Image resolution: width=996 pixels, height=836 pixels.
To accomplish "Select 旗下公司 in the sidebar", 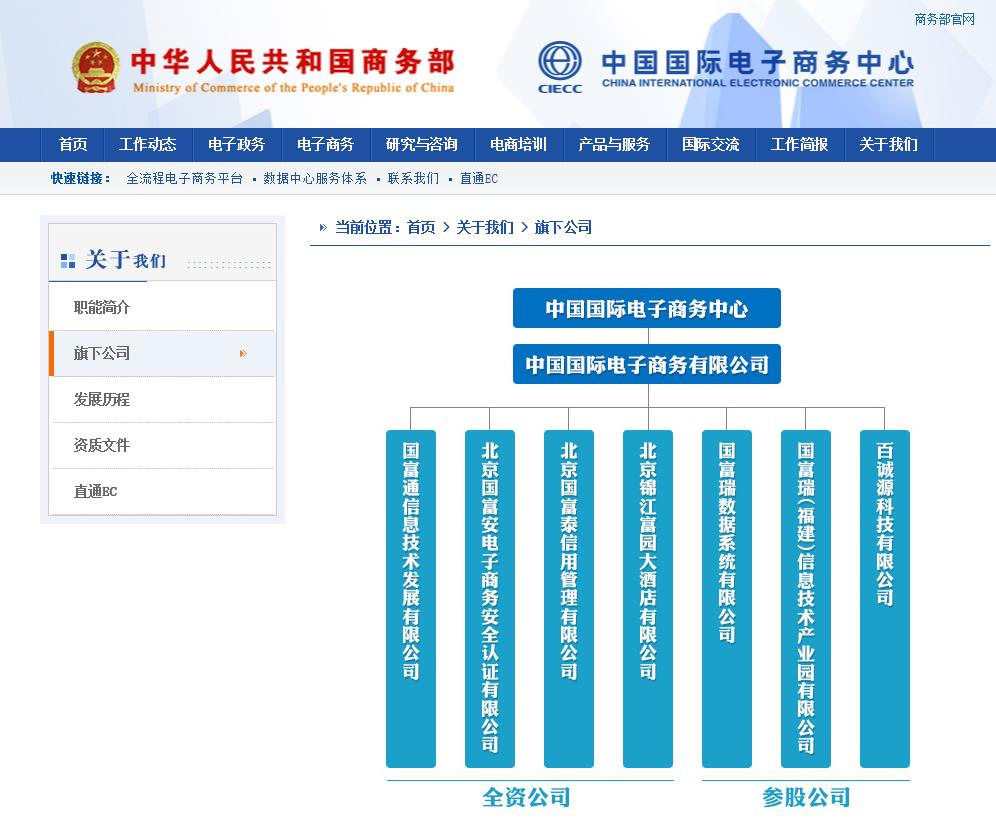I will pos(163,353).
